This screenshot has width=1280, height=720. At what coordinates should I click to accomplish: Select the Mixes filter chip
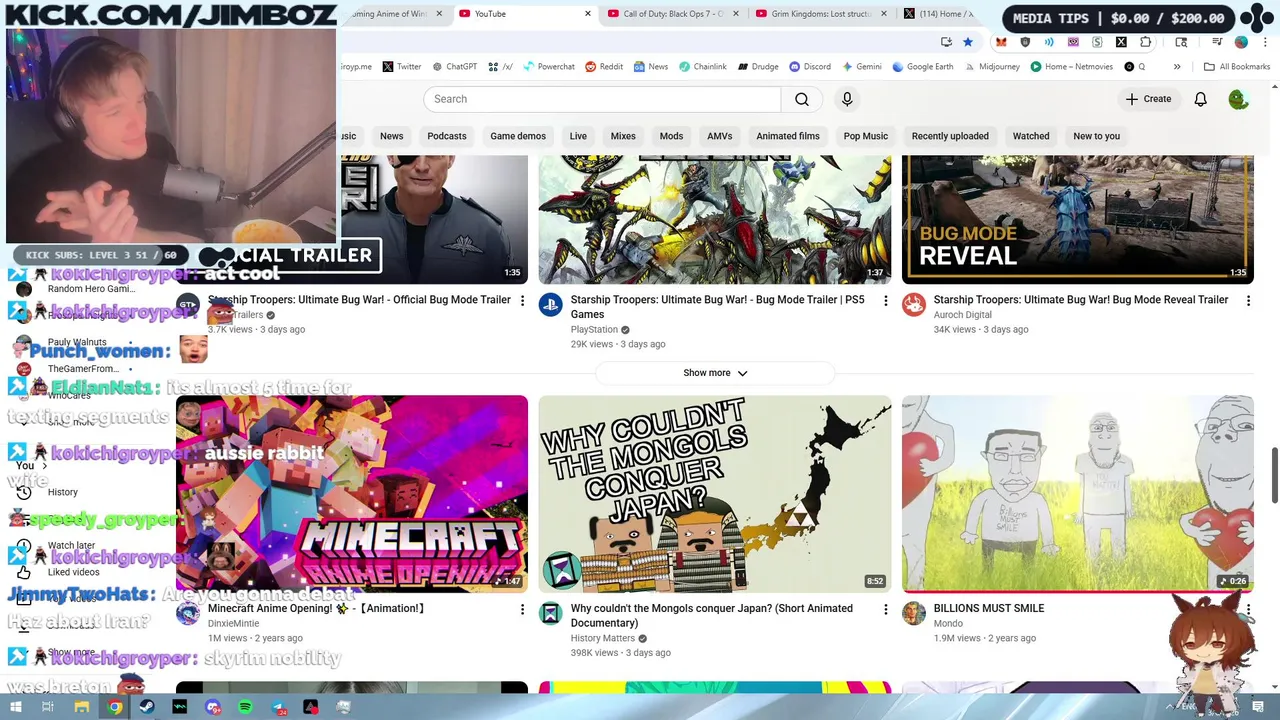(623, 136)
